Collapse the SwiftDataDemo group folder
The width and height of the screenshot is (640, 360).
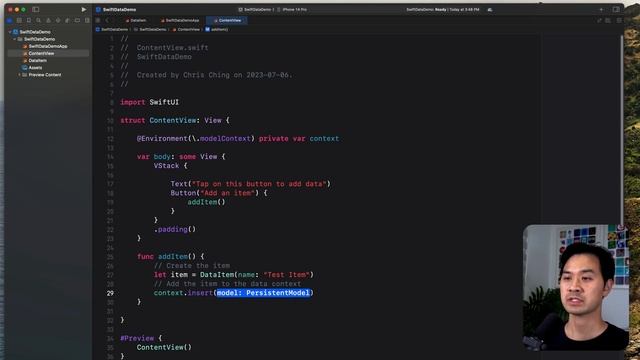(x=15, y=39)
